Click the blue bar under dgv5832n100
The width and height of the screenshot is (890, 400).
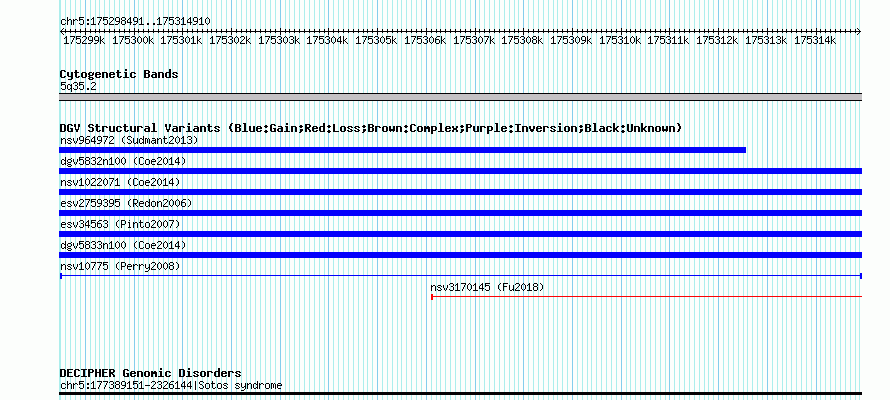click(x=461, y=171)
